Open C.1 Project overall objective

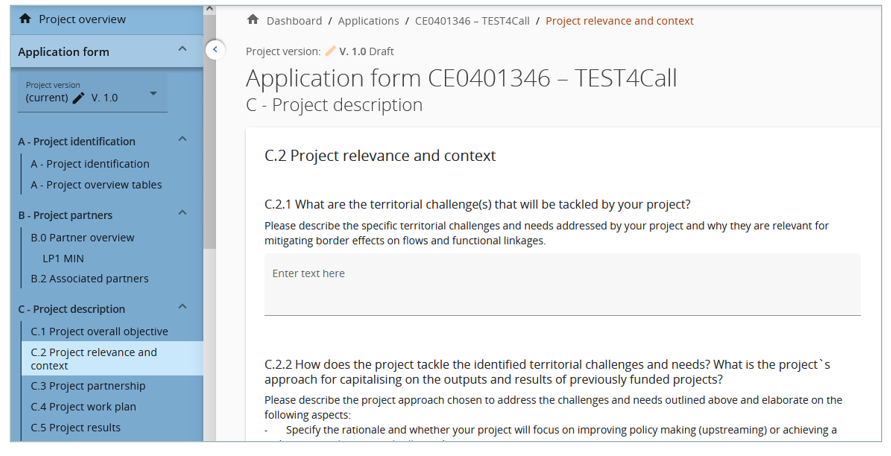[99, 332]
